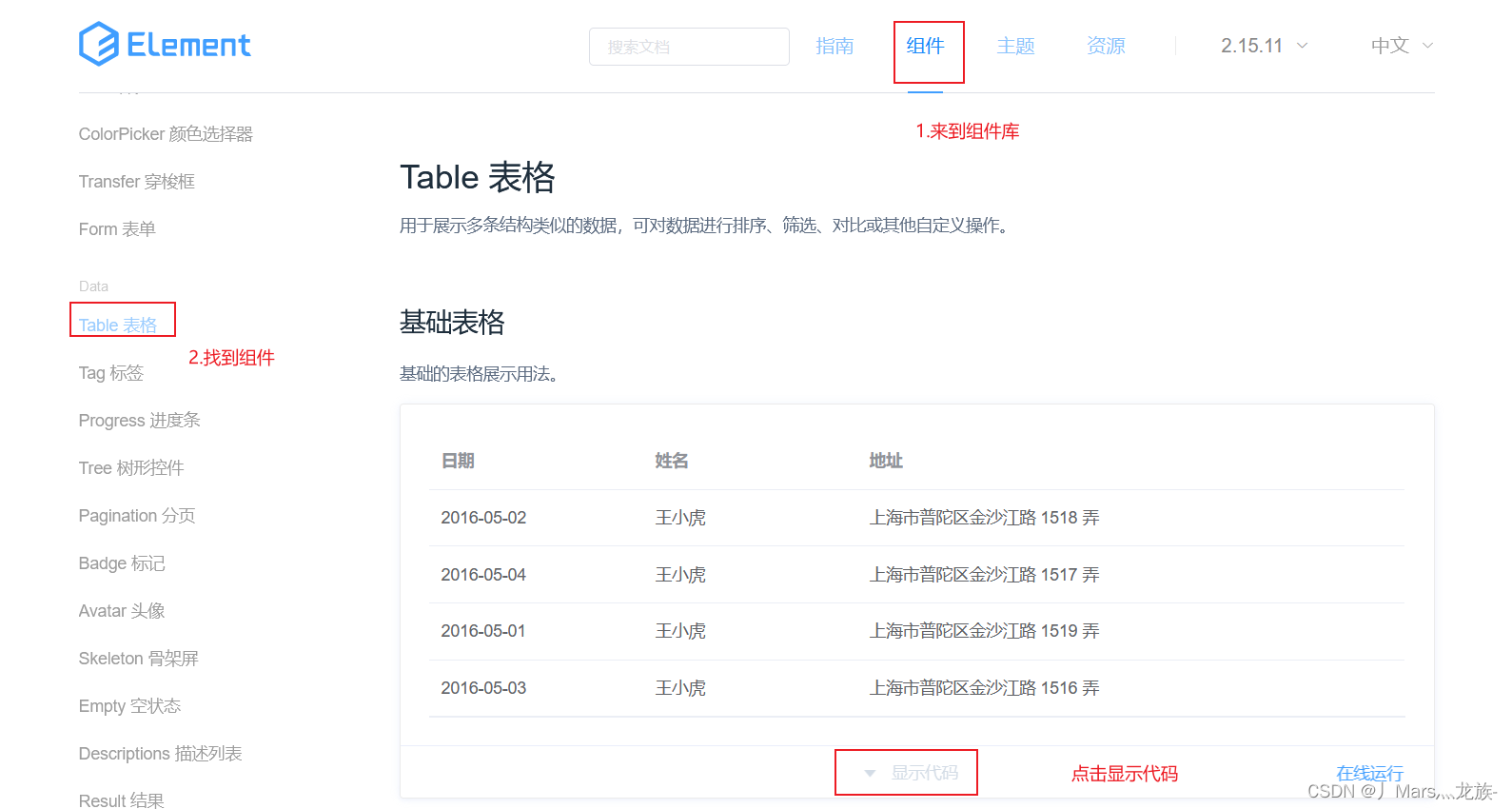
Task: Click the Data group label in sidebar
Action: point(93,286)
